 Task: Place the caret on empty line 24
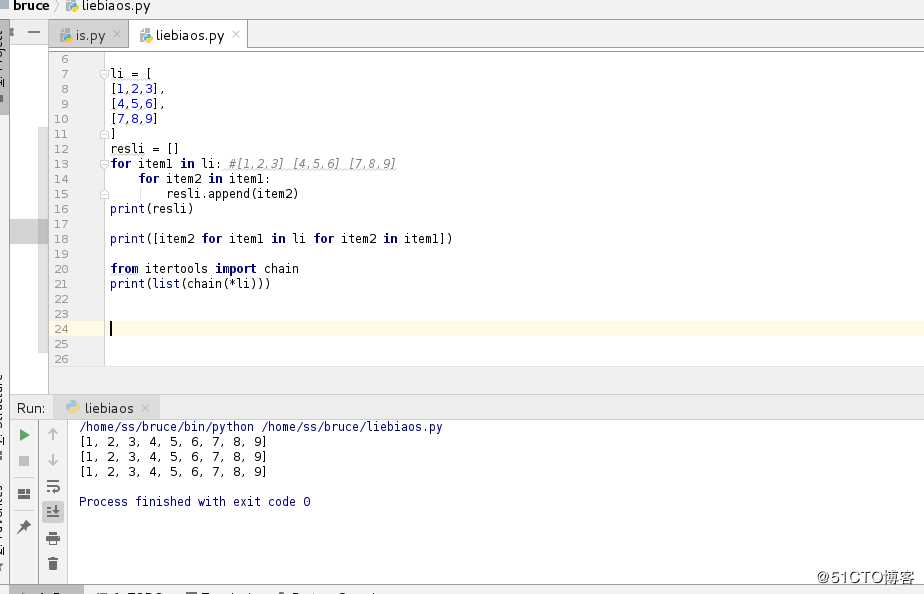[x=513, y=329]
